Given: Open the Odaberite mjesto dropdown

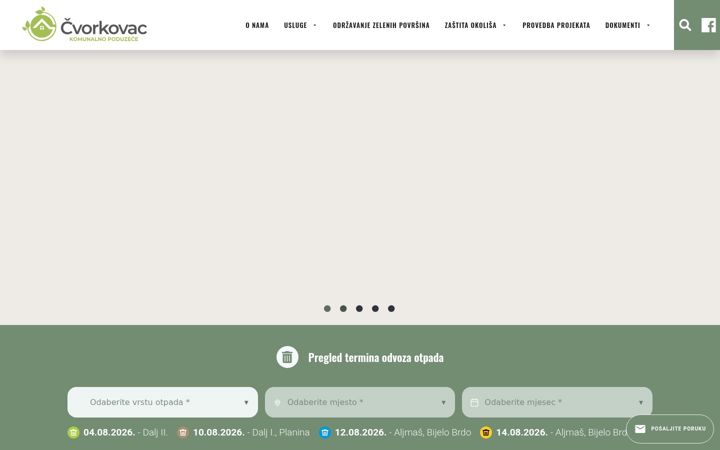Looking at the screenshot, I should point(360,402).
